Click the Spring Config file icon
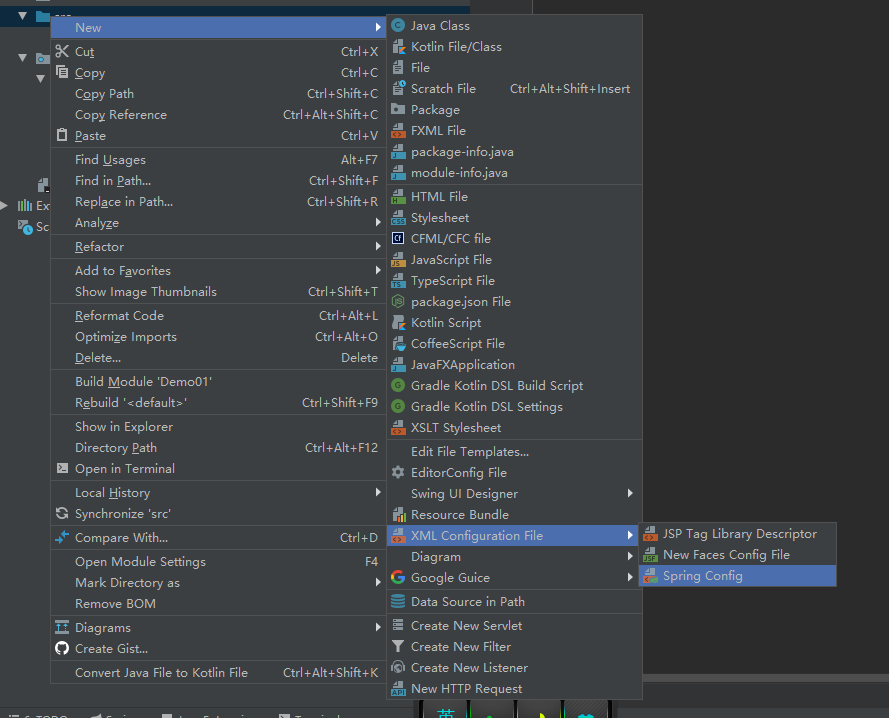889x718 pixels. (651, 576)
